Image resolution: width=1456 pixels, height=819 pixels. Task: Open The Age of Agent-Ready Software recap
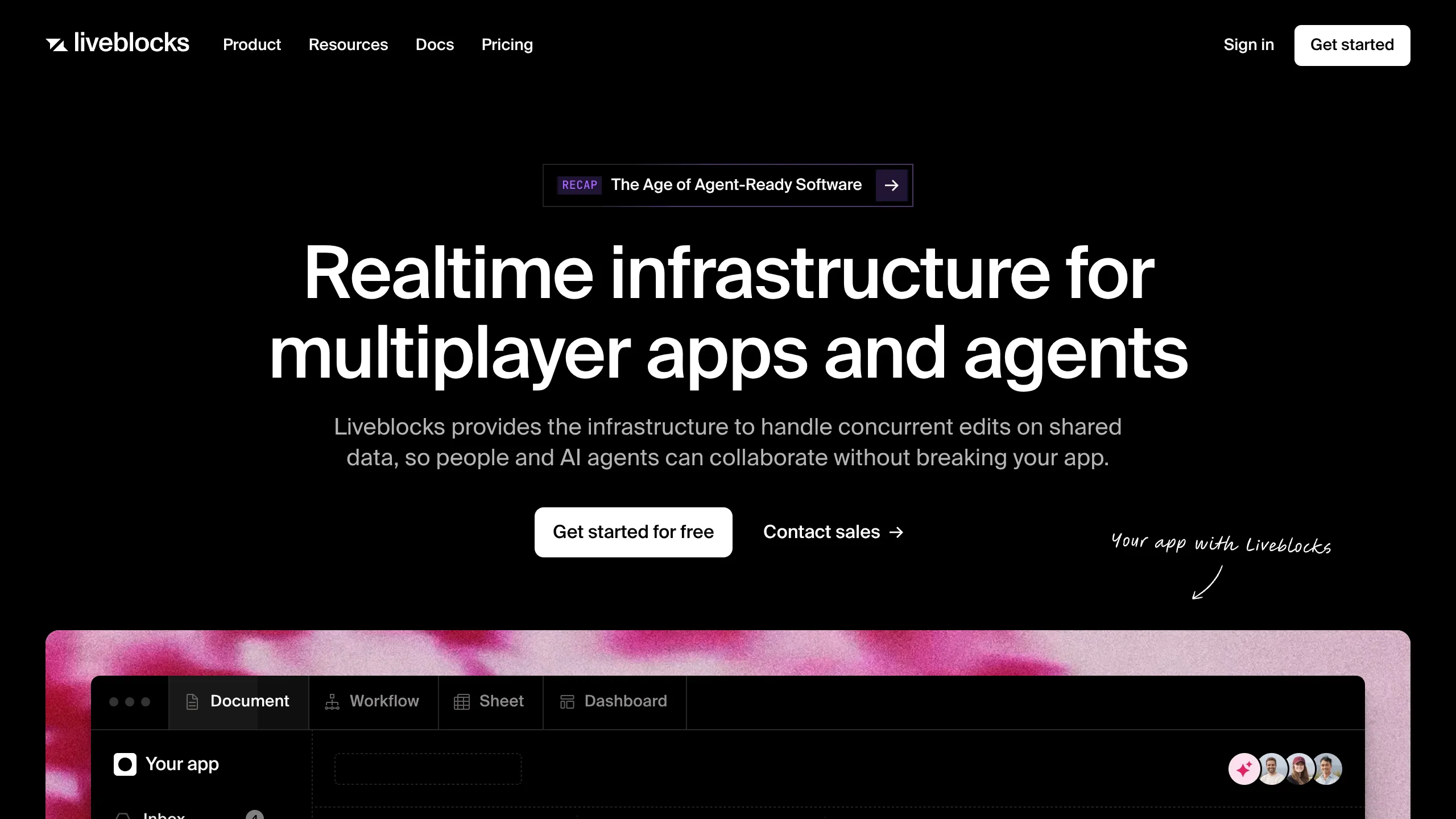[x=735, y=185]
